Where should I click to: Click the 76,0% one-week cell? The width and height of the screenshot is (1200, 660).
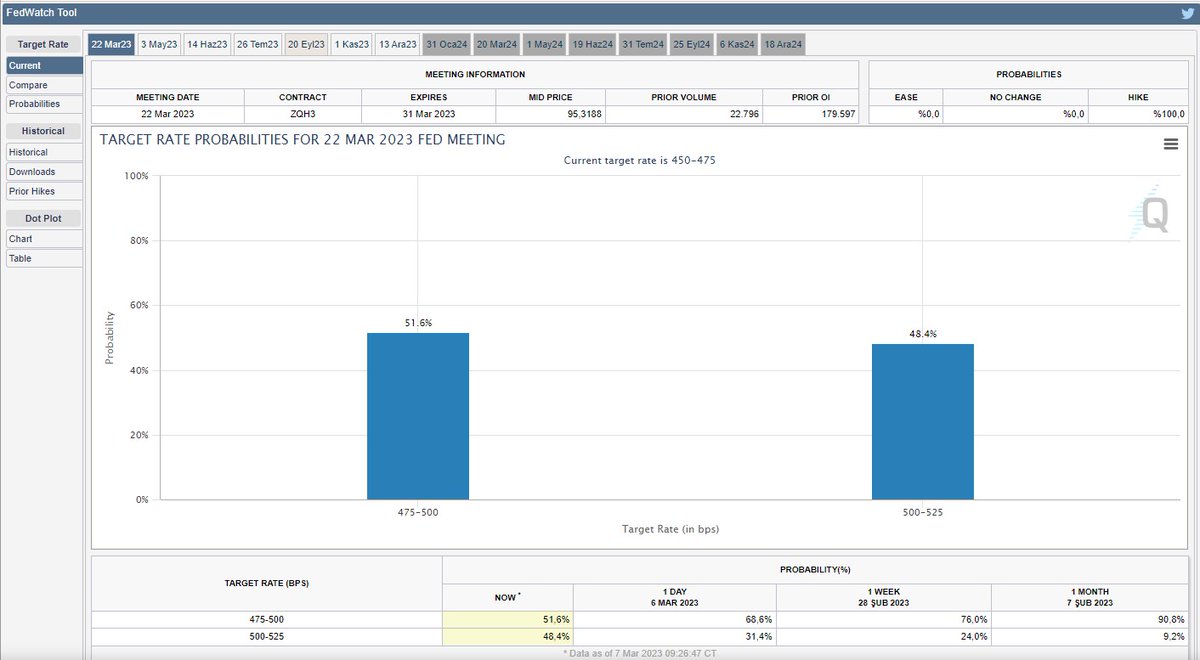(885, 620)
